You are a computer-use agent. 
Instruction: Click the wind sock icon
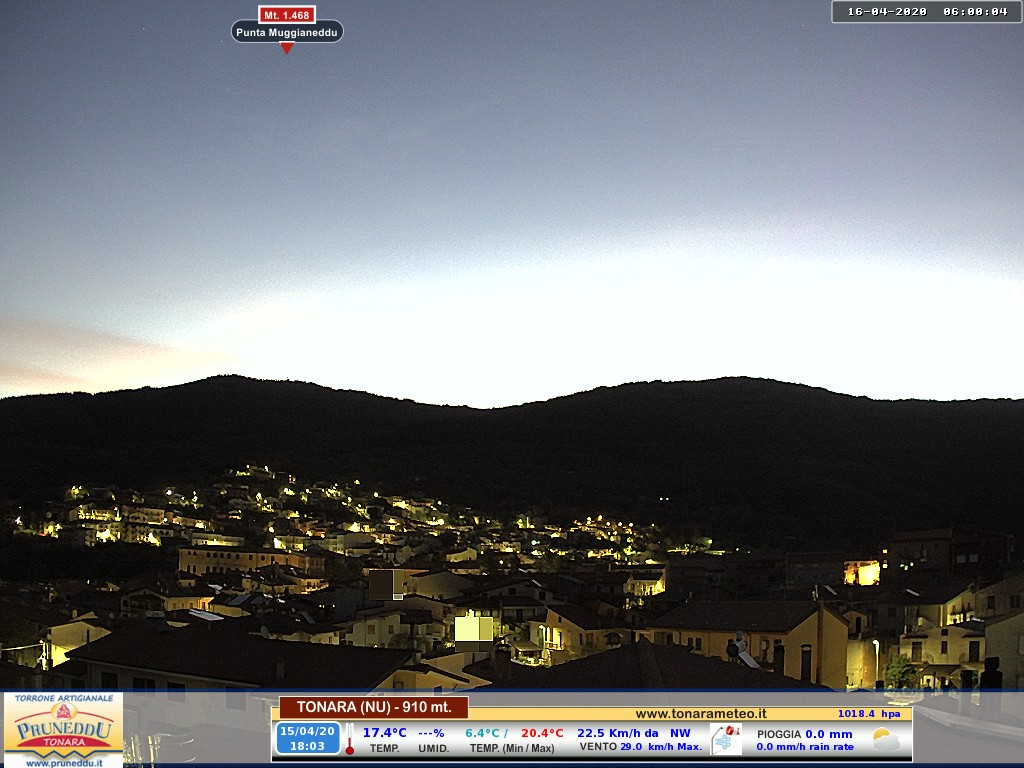click(726, 739)
